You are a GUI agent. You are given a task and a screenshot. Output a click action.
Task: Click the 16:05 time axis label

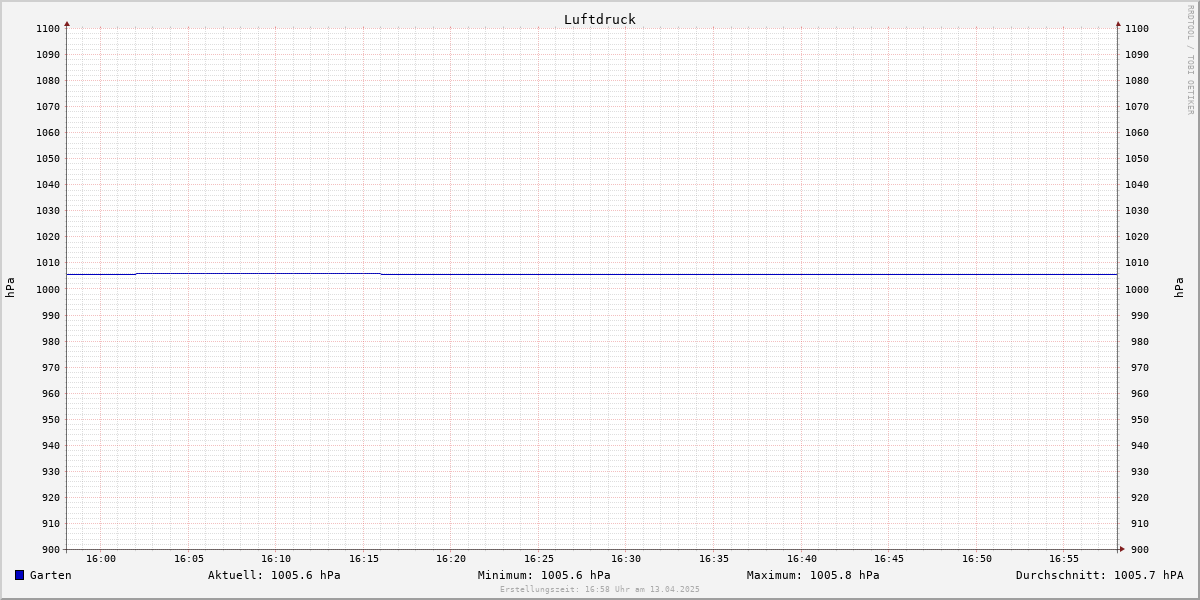[189, 558]
